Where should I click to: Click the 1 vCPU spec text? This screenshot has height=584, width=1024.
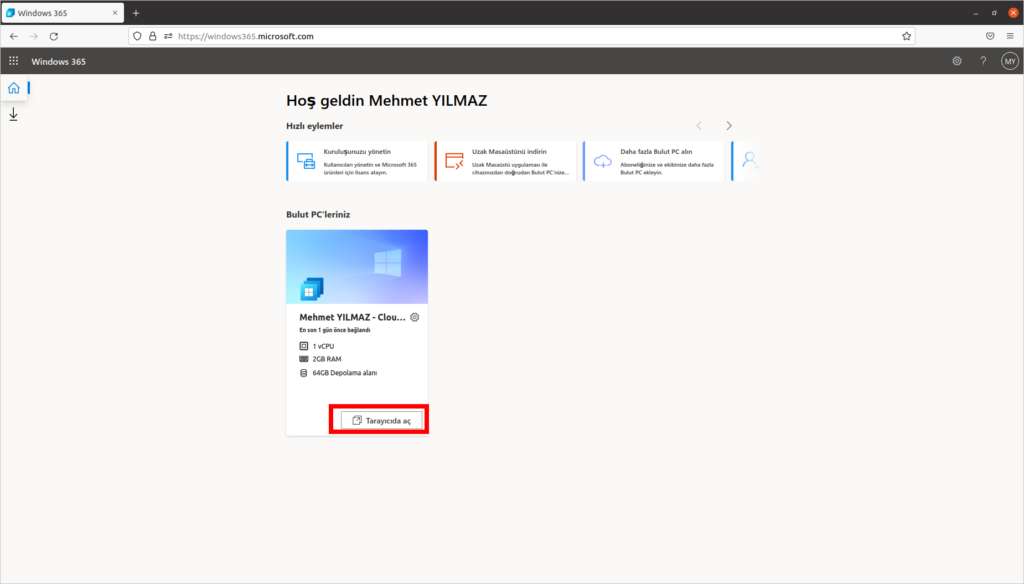click(323, 346)
